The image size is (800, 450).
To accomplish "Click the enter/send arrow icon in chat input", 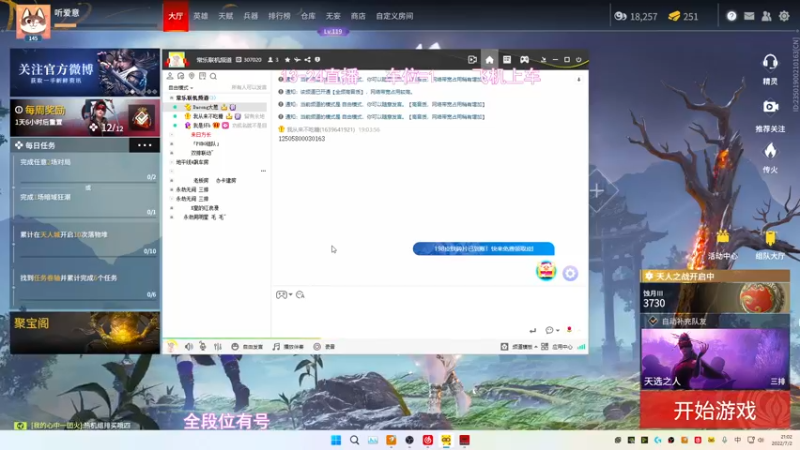I will [x=533, y=331].
